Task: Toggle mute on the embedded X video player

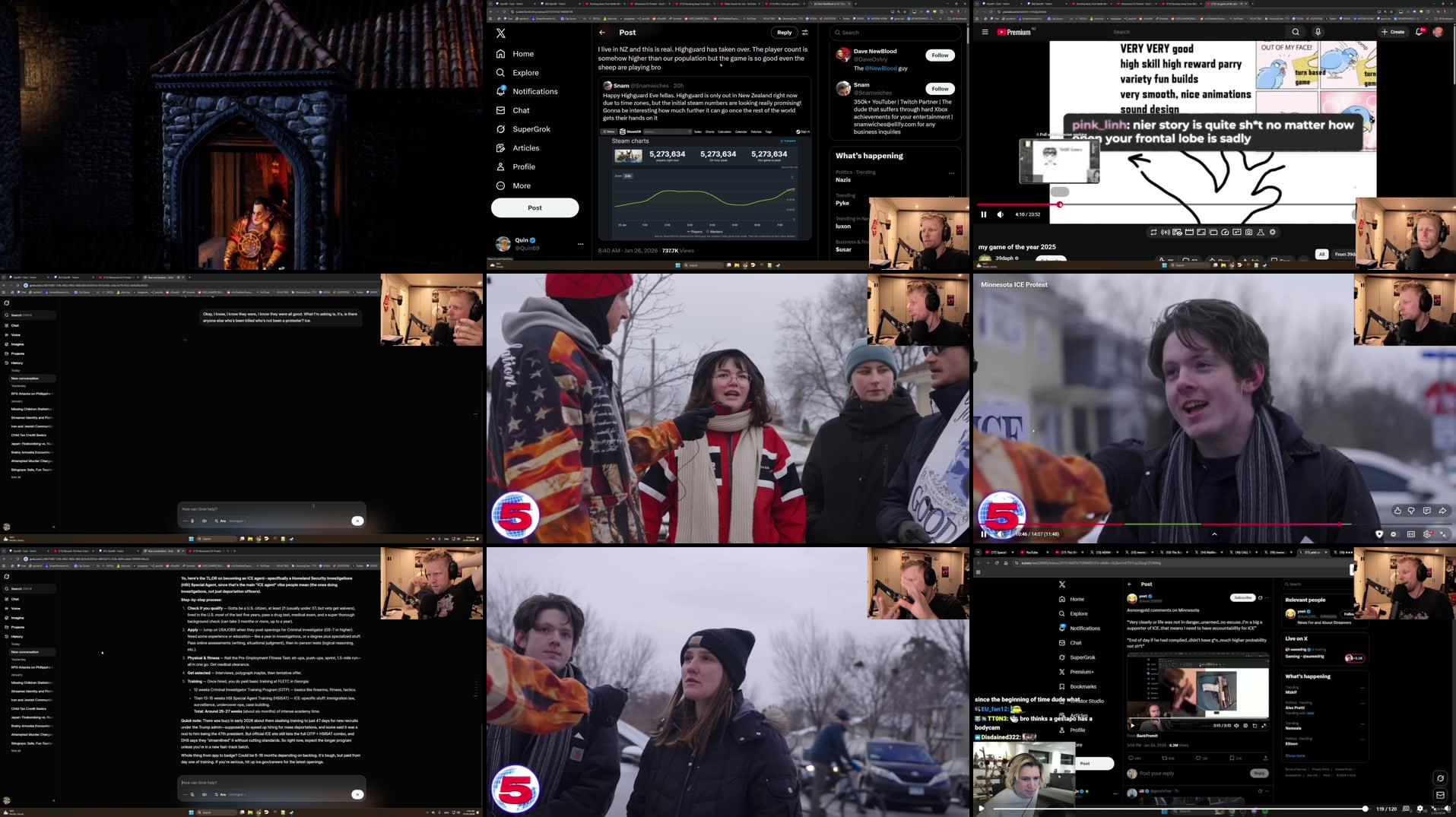Action: click(1236, 725)
